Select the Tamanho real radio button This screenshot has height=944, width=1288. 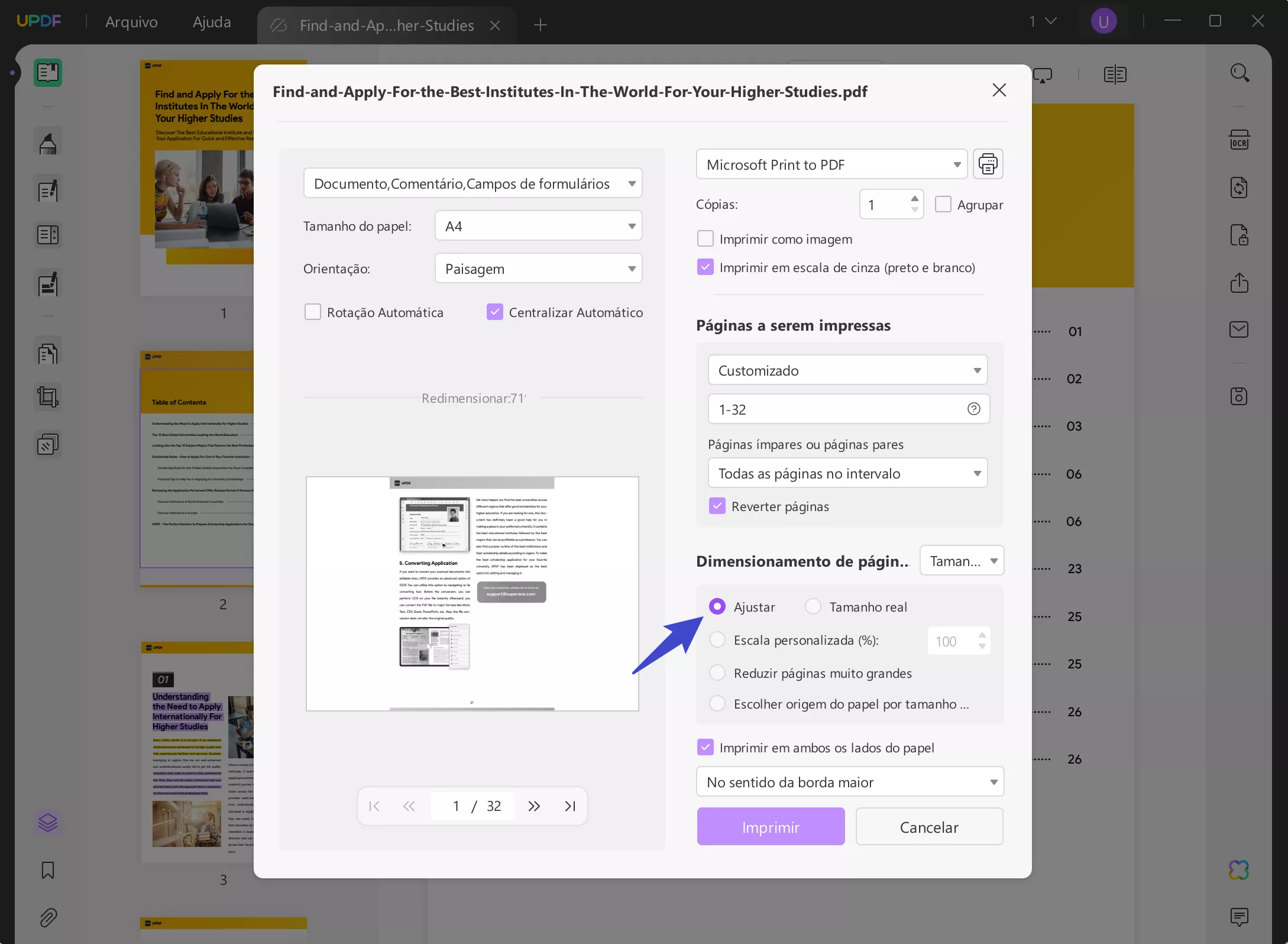click(x=814, y=606)
